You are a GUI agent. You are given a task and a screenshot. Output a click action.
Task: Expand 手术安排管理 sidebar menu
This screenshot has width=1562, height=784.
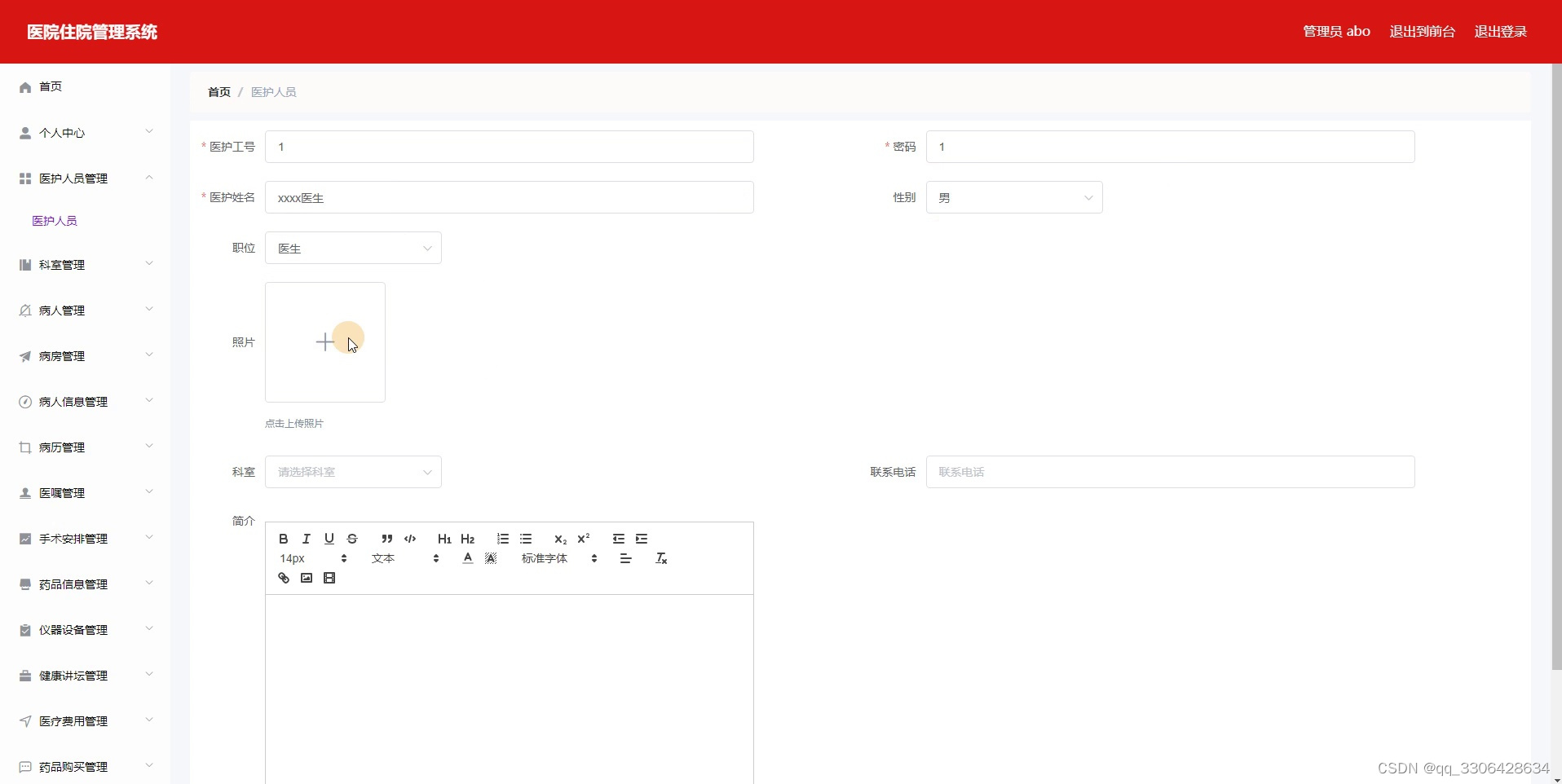click(x=85, y=538)
